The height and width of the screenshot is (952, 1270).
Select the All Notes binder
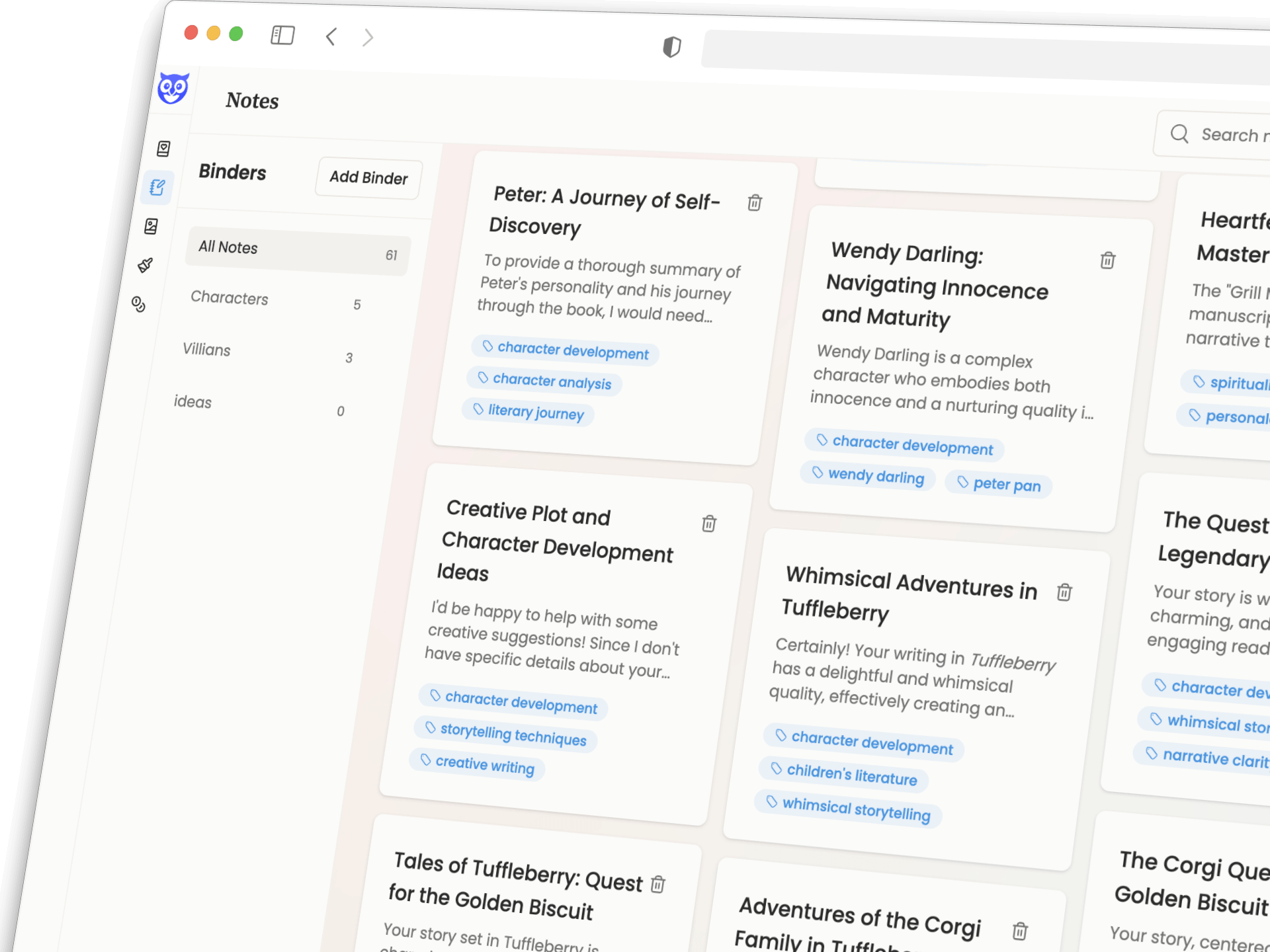(x=298, y=251)
